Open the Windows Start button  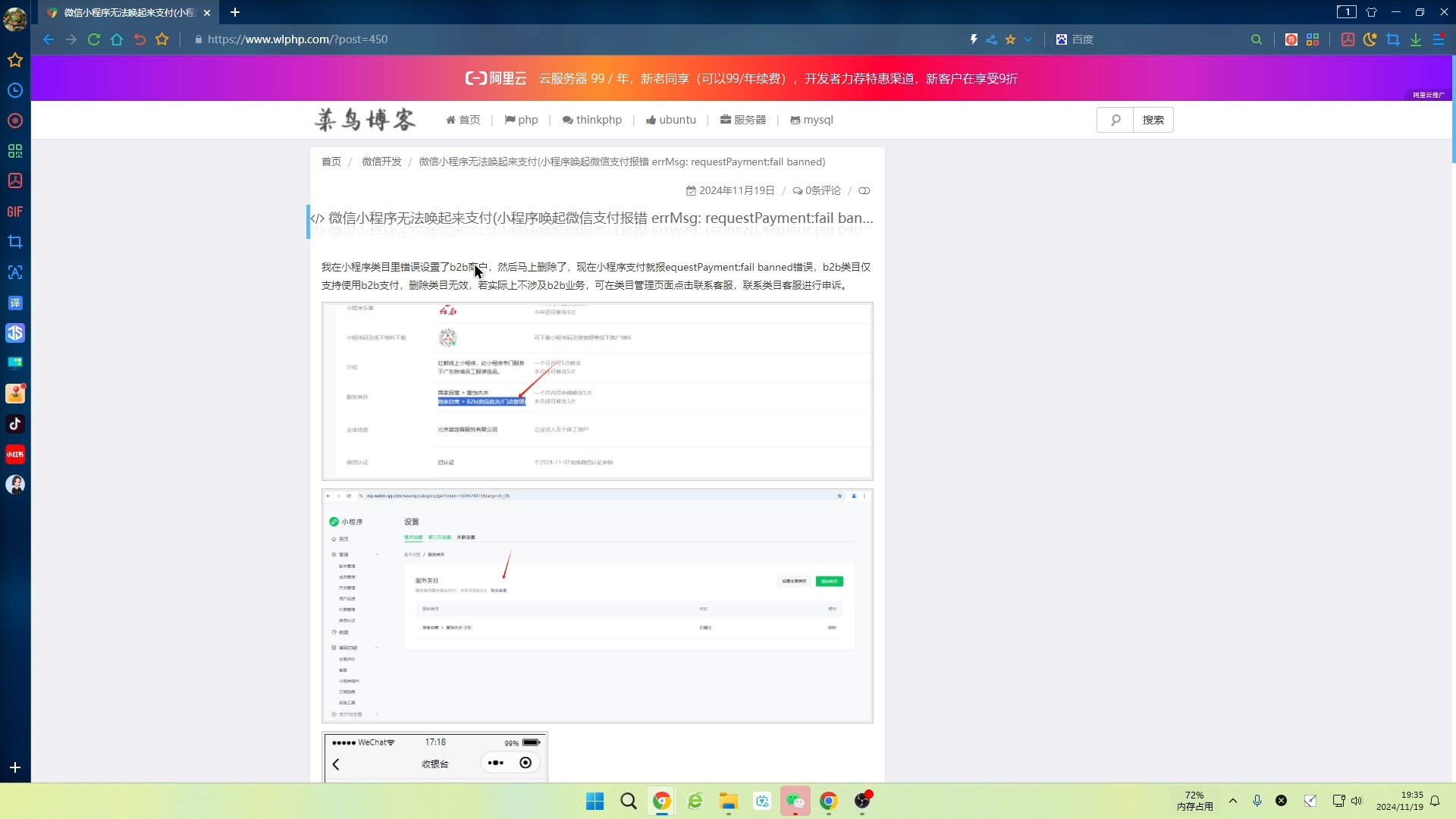[x=595, y=801]
